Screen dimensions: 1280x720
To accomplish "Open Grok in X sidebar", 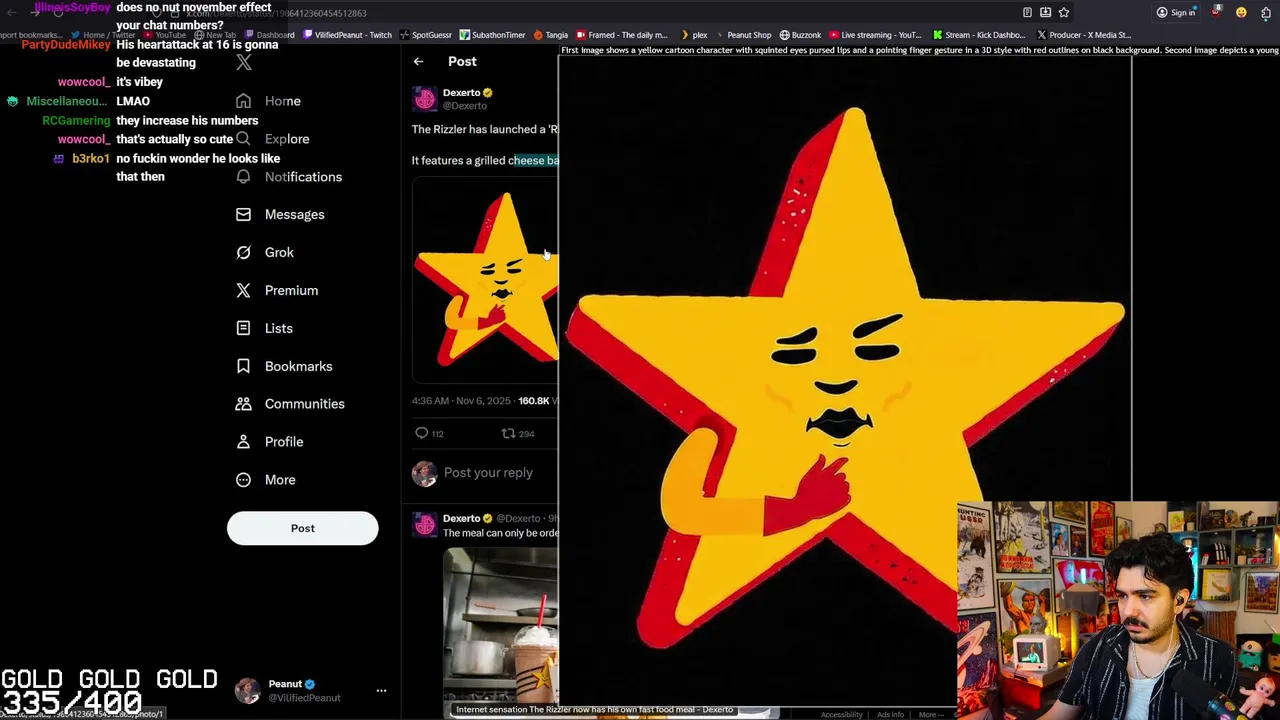I will [x=265, y=253].
